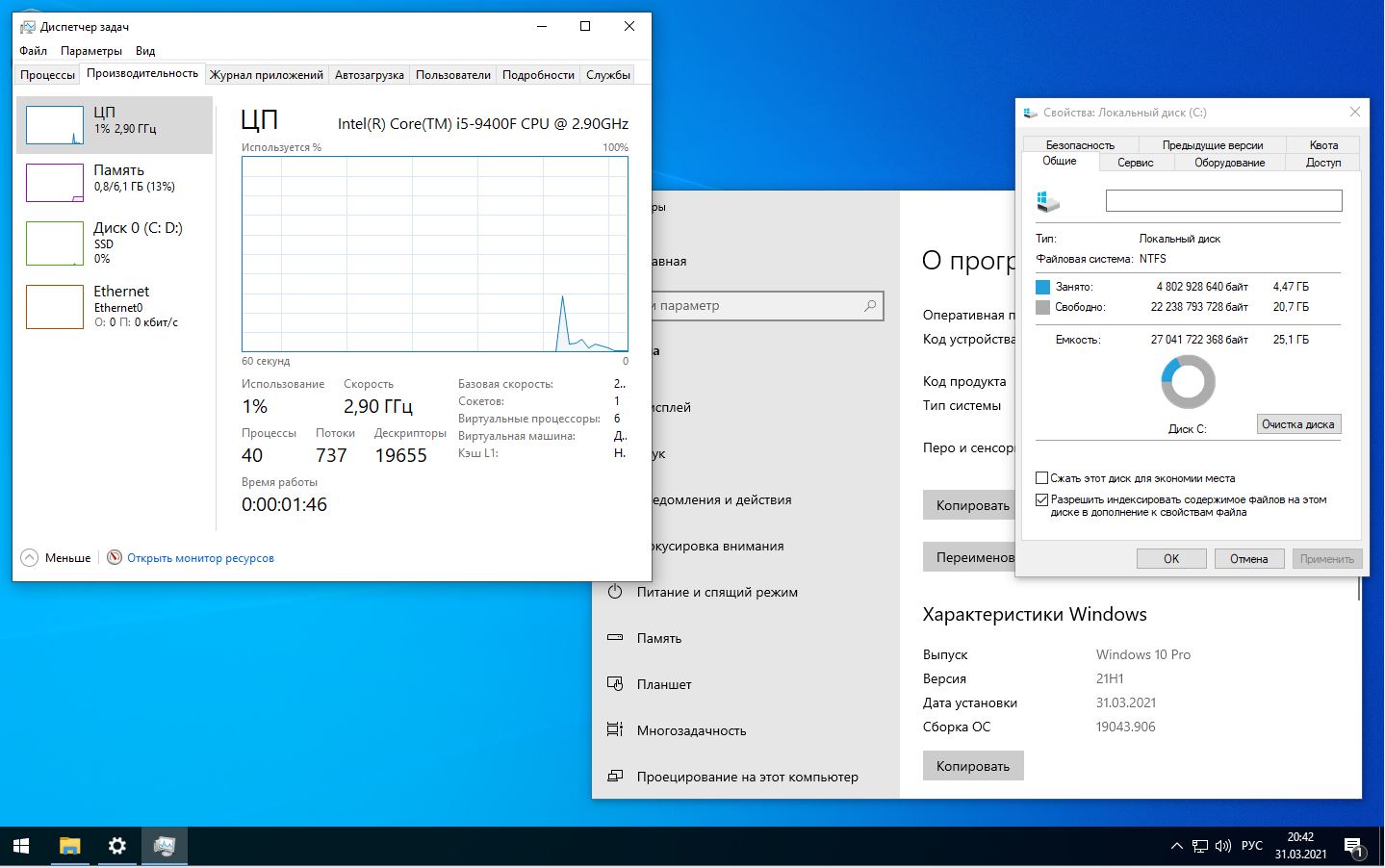This screenshot has height=868, width=1385.
Task: Open the Открыть монитор ресурсов link
Action: click(x=200, y=558)
